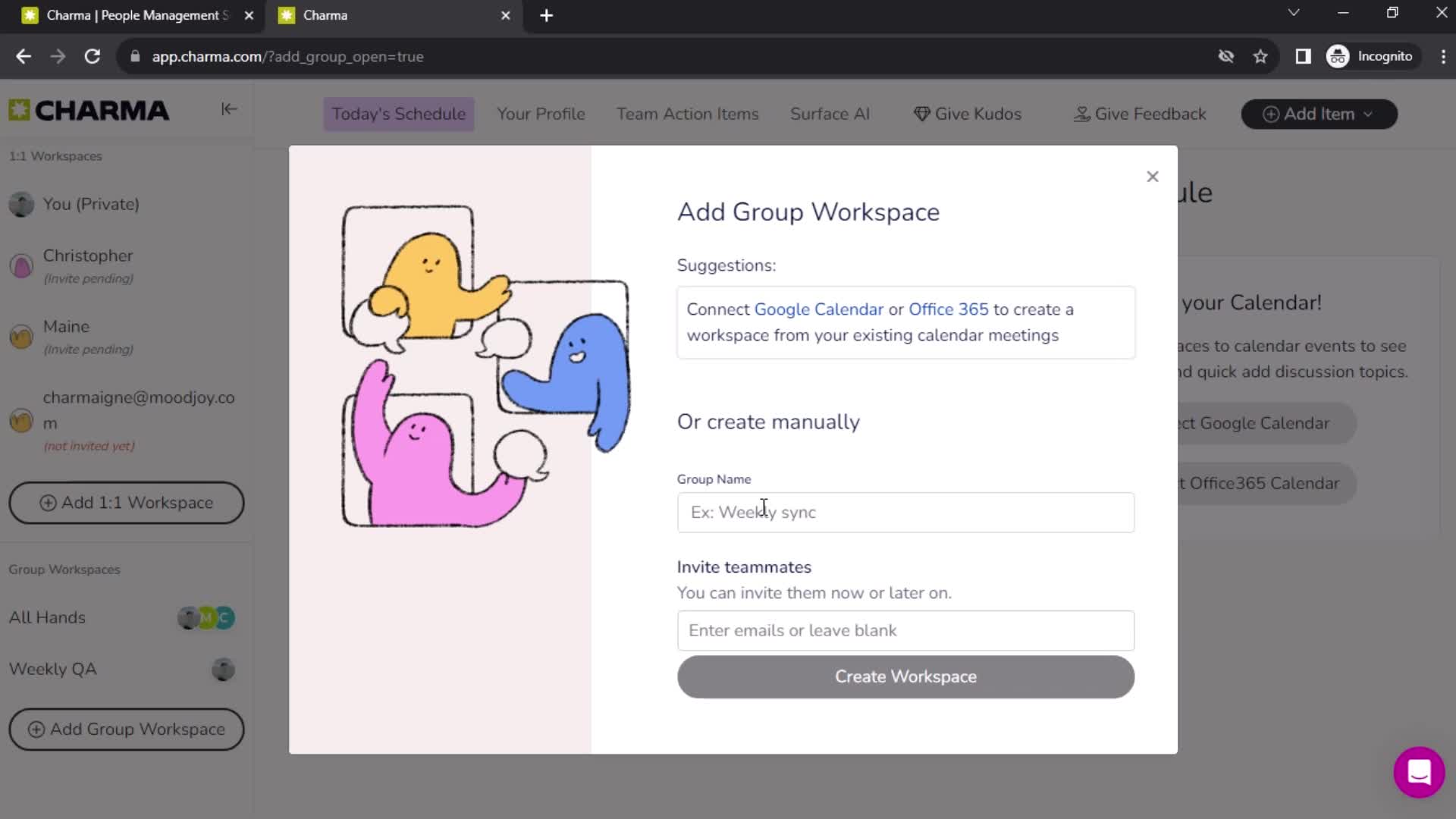Follow the Google Calendar link
The height and width of the screenshot is (819, 1456).
click(x=818, y=309)
